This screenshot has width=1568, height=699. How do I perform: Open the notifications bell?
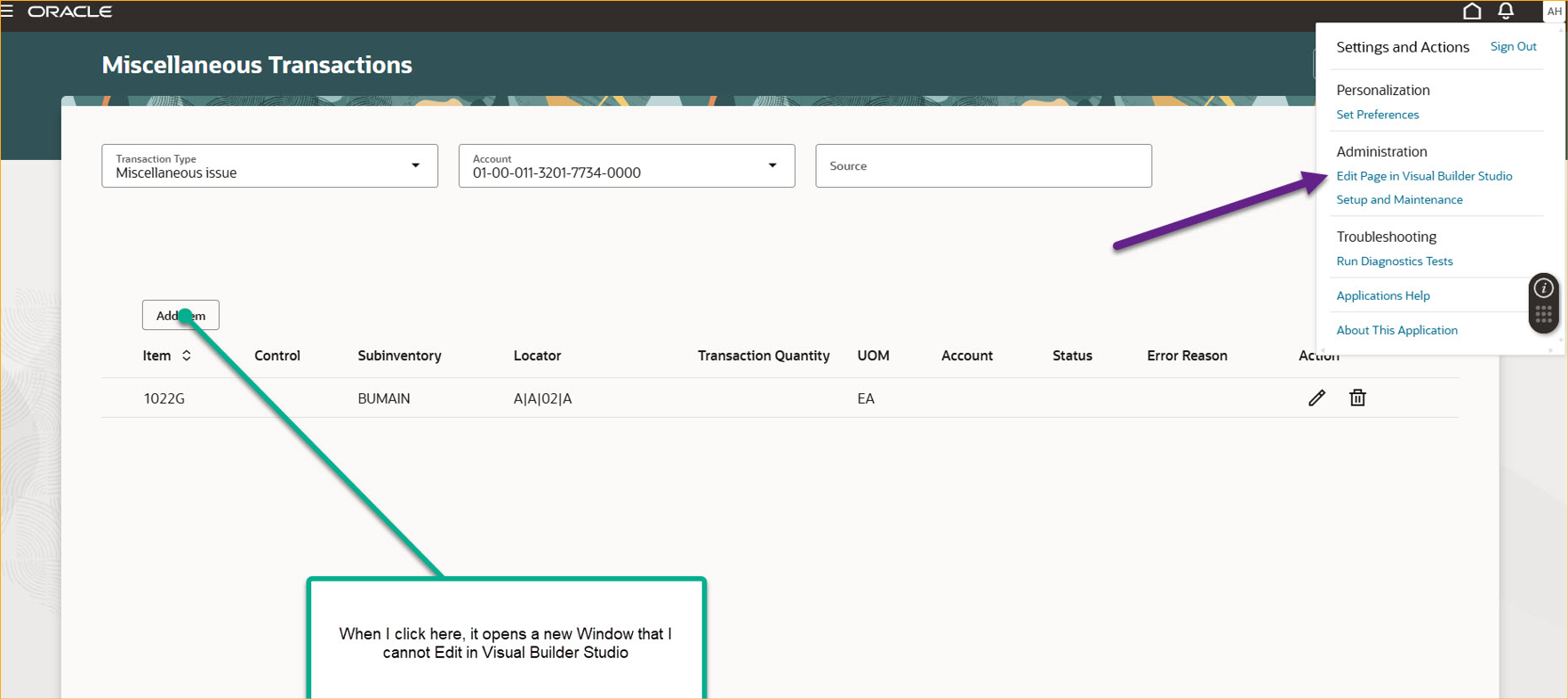click(x=1506, y=12)
